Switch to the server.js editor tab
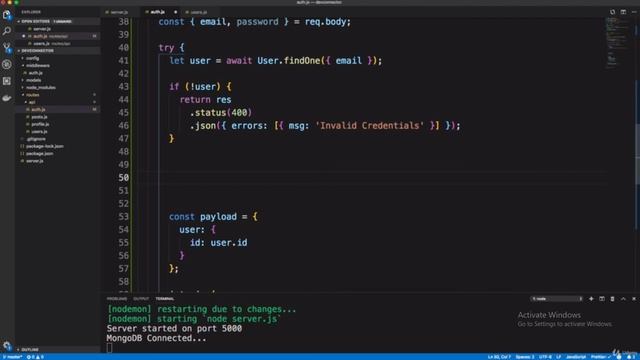Image resolution: width=640 pixels, height=360 pixels. pos(119,12)
